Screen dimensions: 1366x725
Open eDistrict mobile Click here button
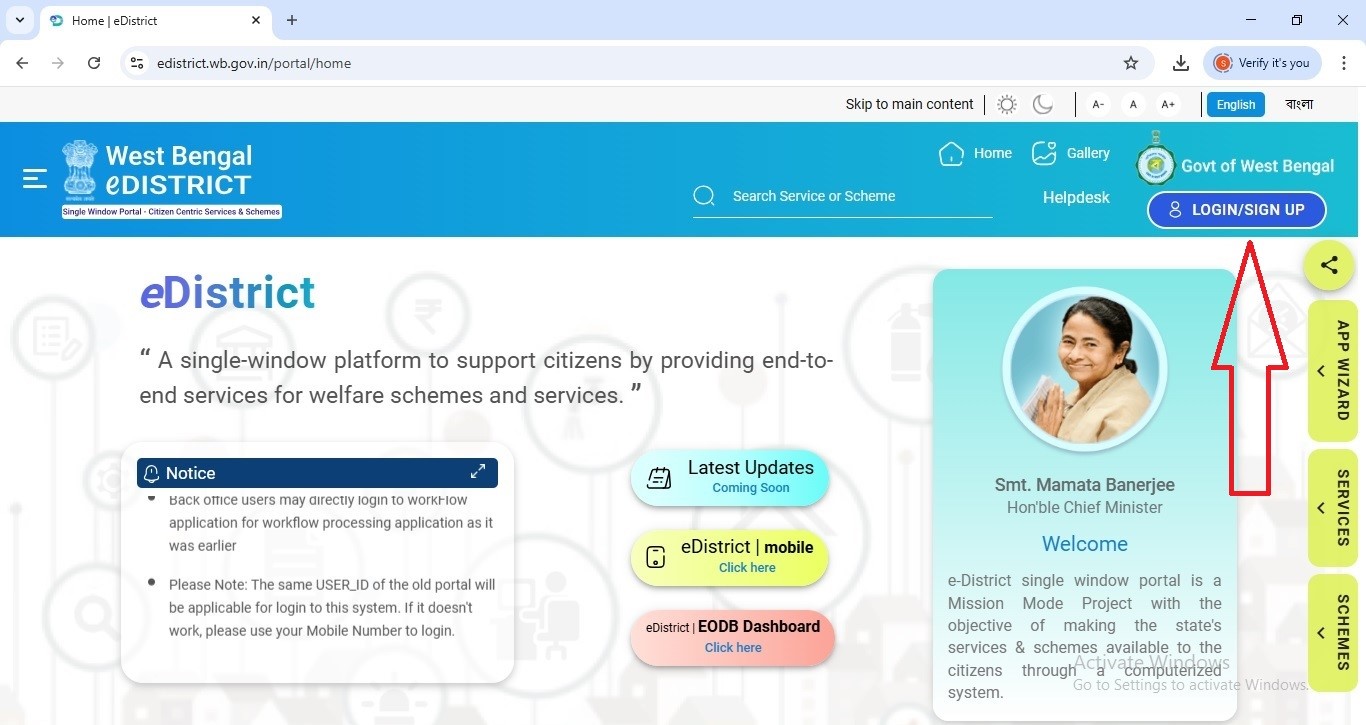730,557
